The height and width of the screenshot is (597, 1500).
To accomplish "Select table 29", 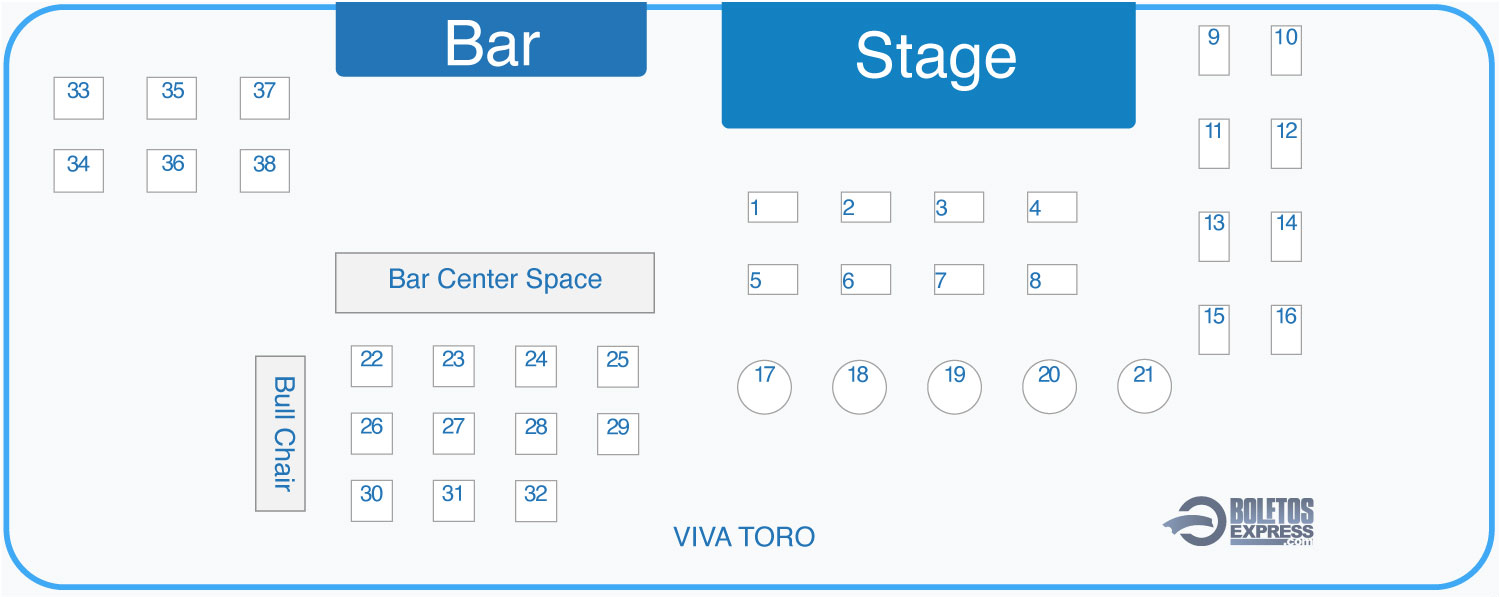I will 618,434.
